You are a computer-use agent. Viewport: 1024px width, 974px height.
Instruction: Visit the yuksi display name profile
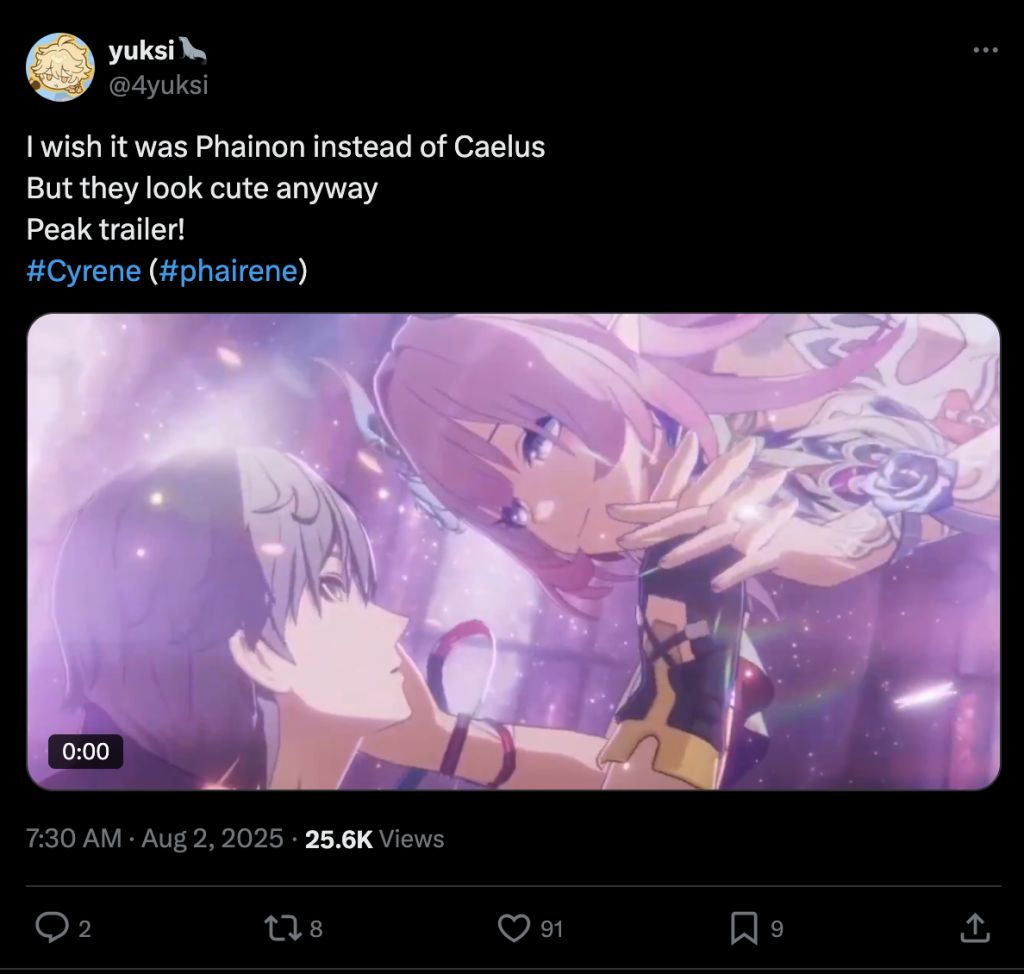[142, 50]
